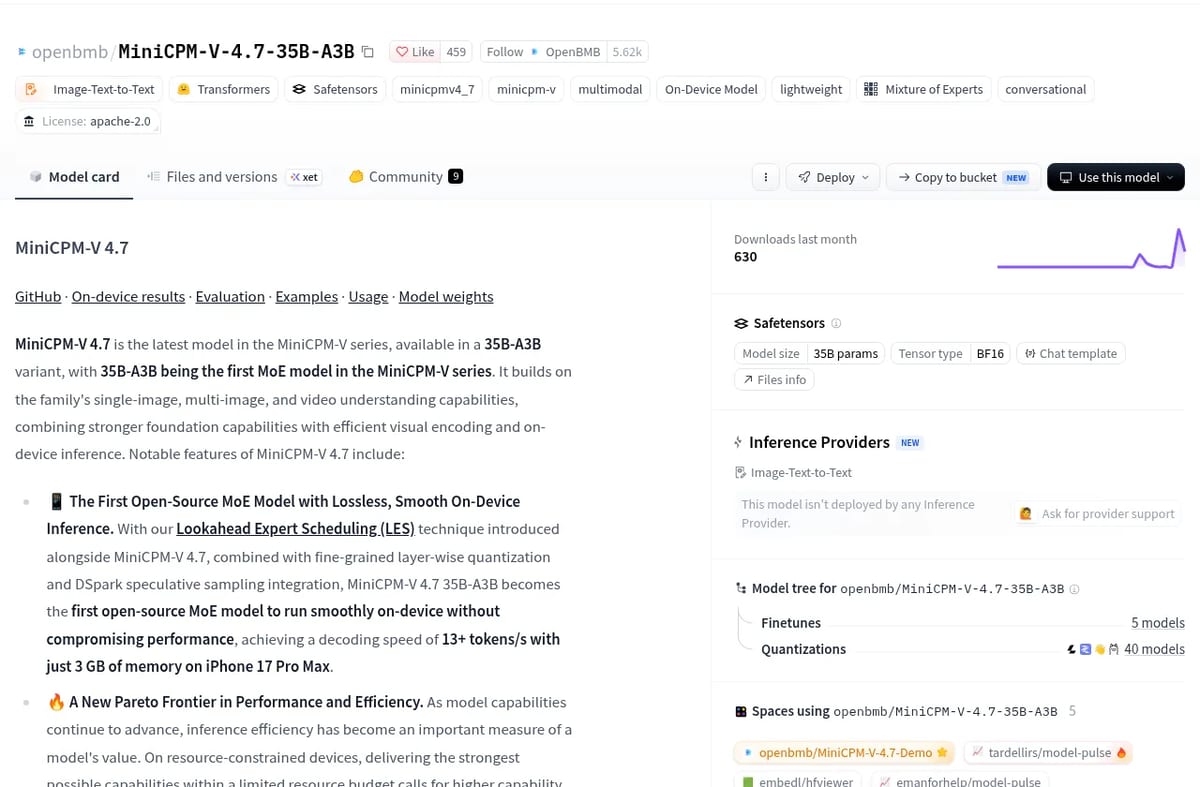Open Files info in Safetensors section

point(774,380)
